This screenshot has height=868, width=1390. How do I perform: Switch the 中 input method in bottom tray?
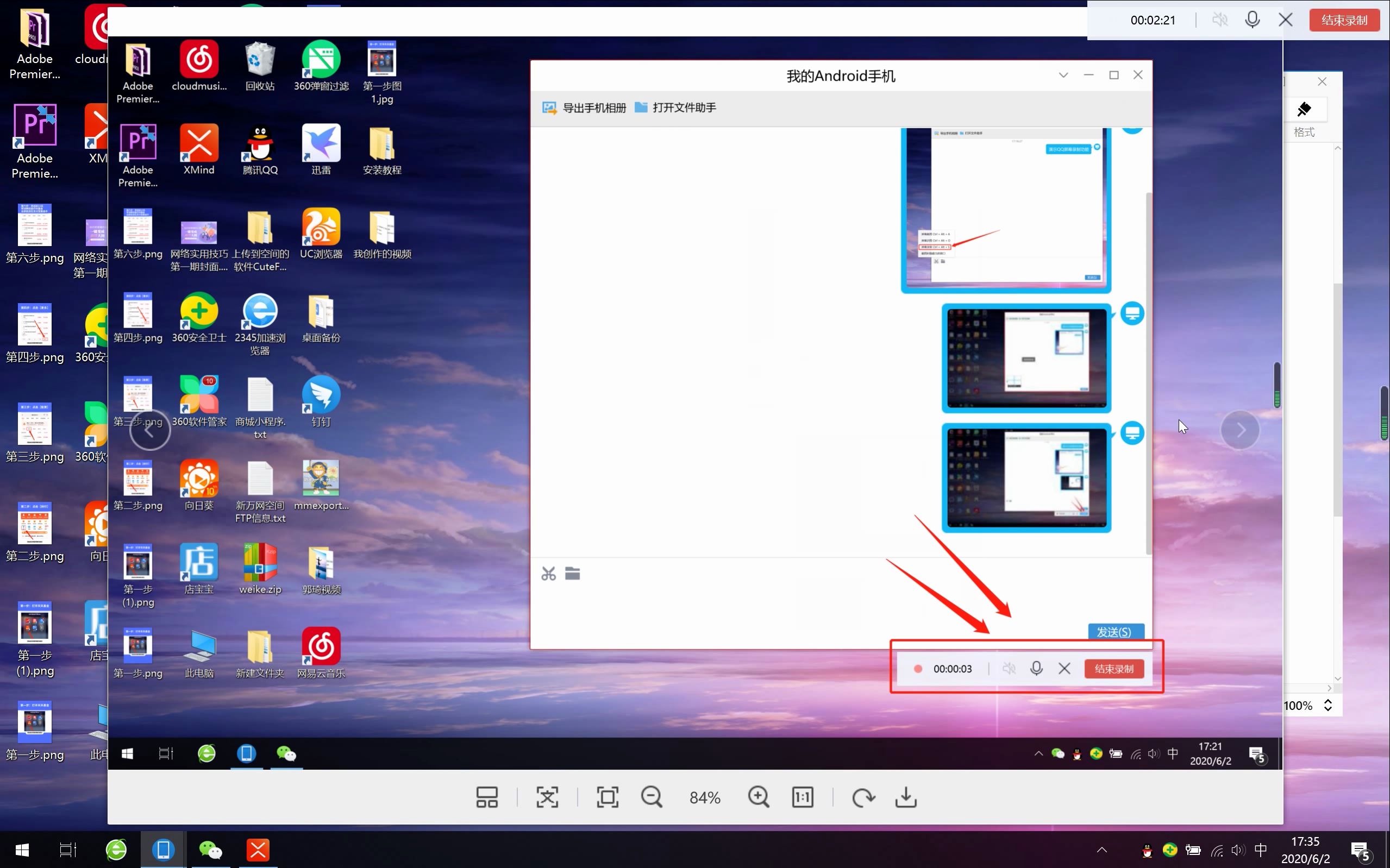click(x=1261, y=850)
